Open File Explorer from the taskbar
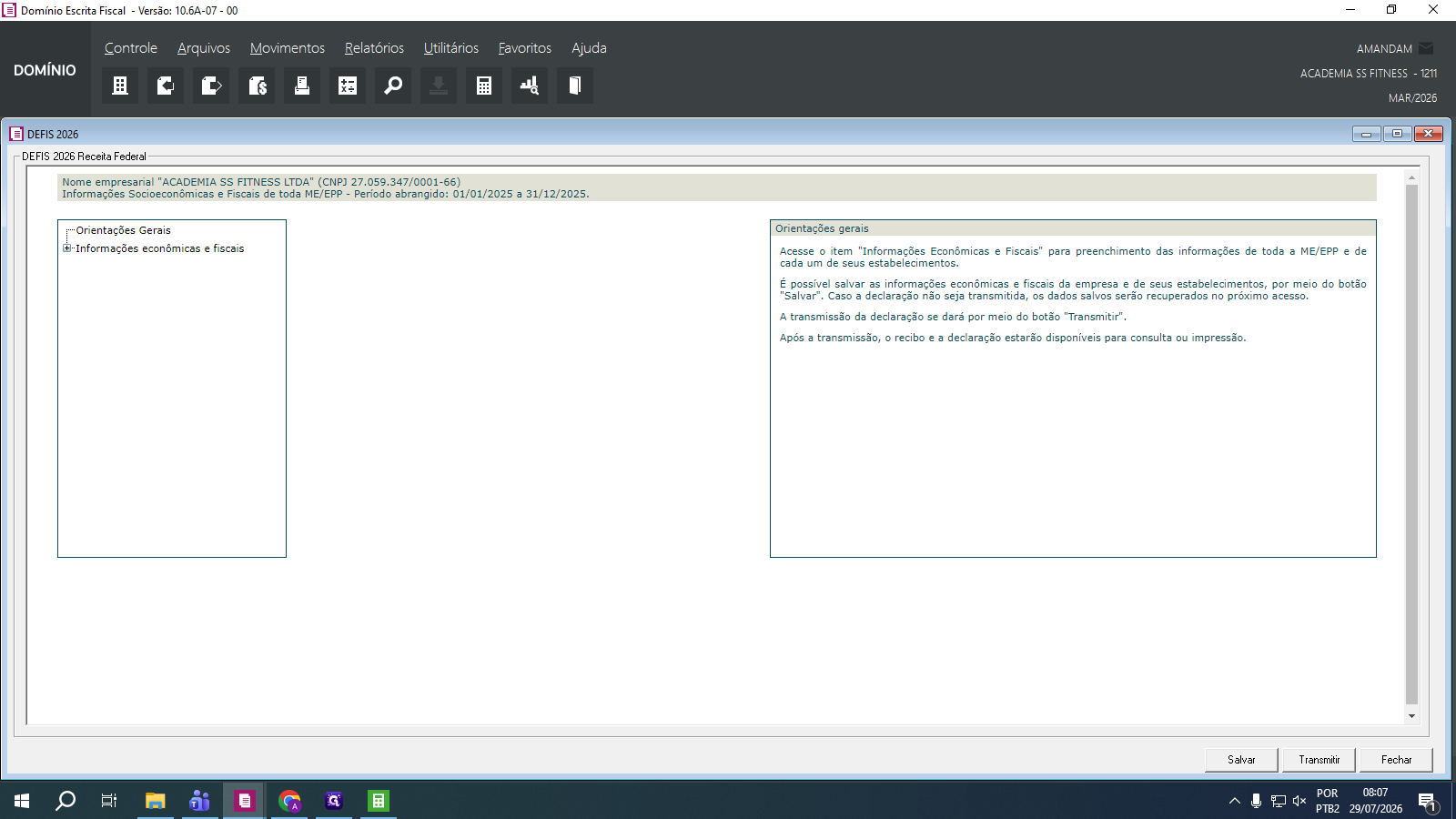 [155, 801]
